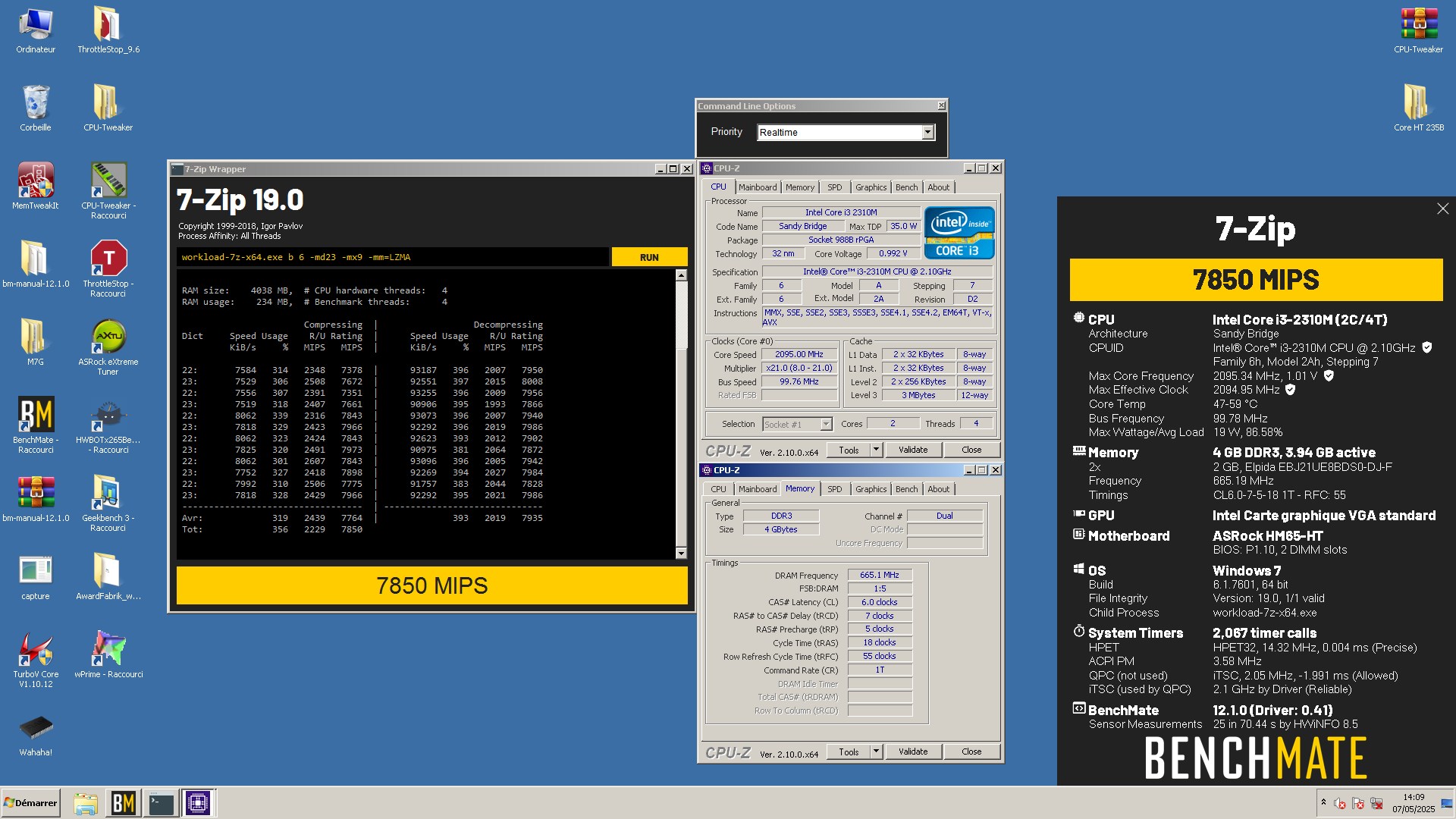Viewport: 1456px width, 819px height.
Task: Open the capture desktop icon
Action: coord(36,577)
